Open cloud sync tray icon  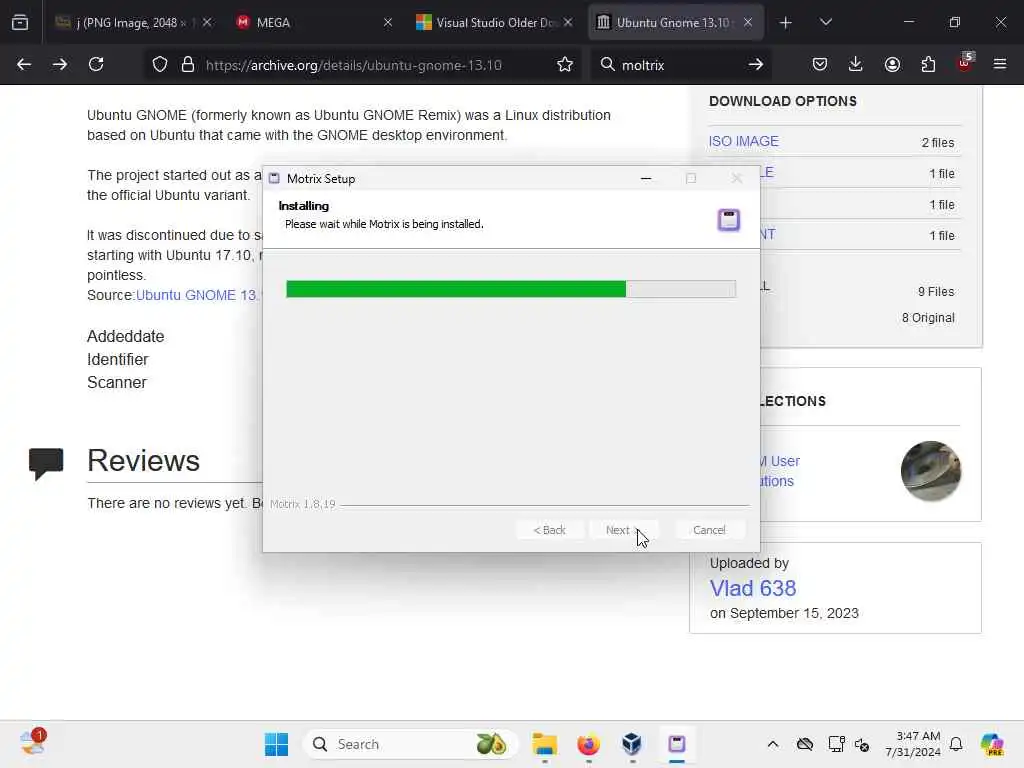pyautogui.click(x=805, y=744)
